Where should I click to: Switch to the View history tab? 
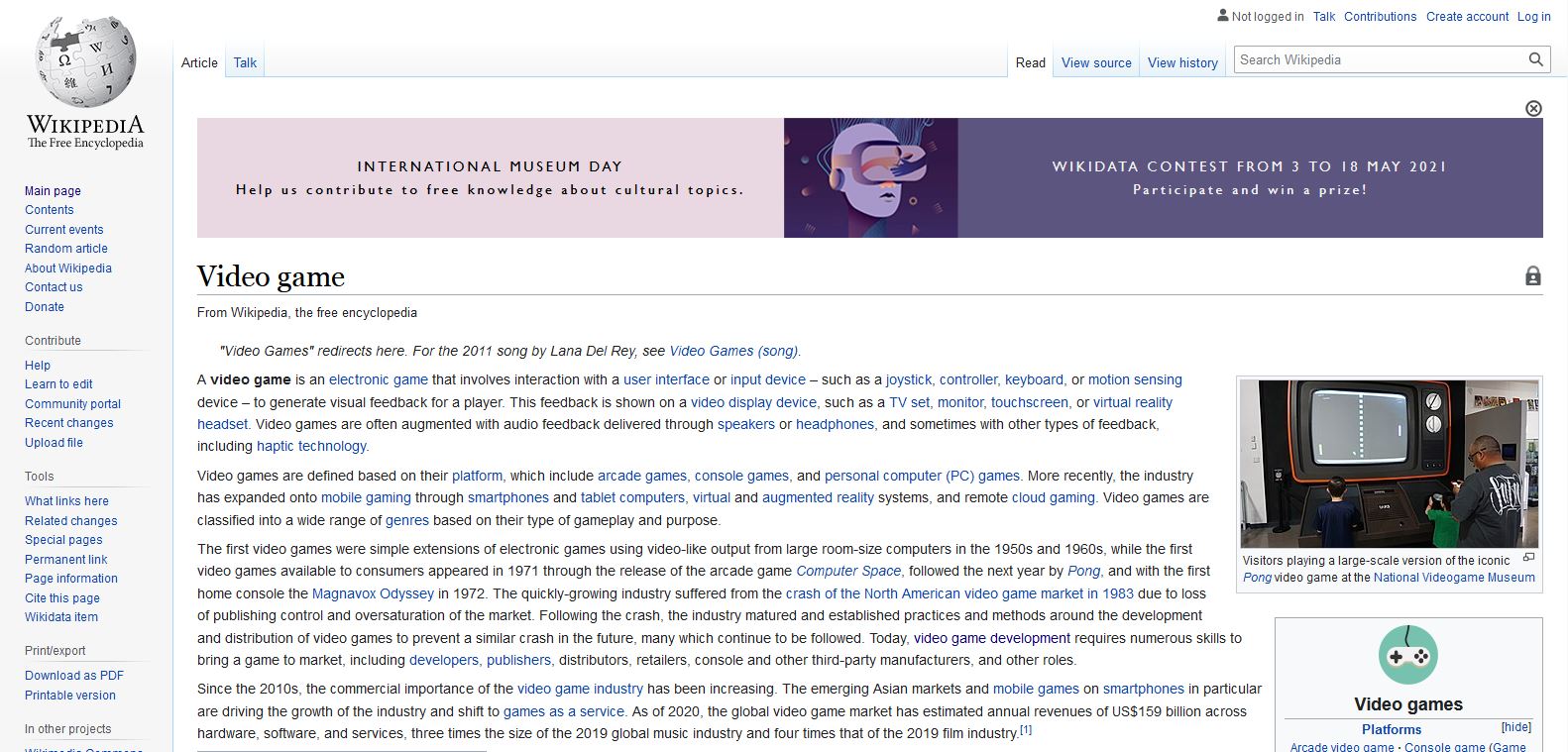click(1182, 62)
